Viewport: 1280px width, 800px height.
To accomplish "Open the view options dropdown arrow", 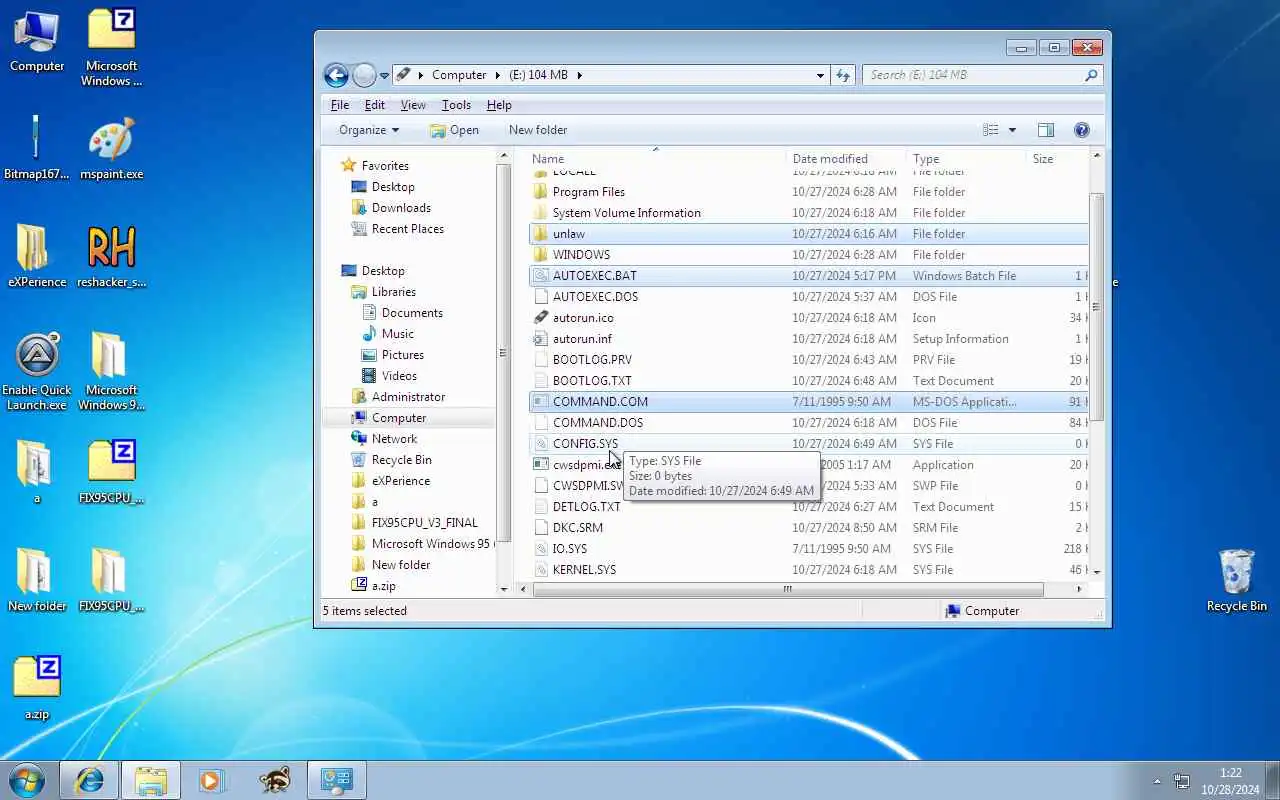I will [1012, 130].
